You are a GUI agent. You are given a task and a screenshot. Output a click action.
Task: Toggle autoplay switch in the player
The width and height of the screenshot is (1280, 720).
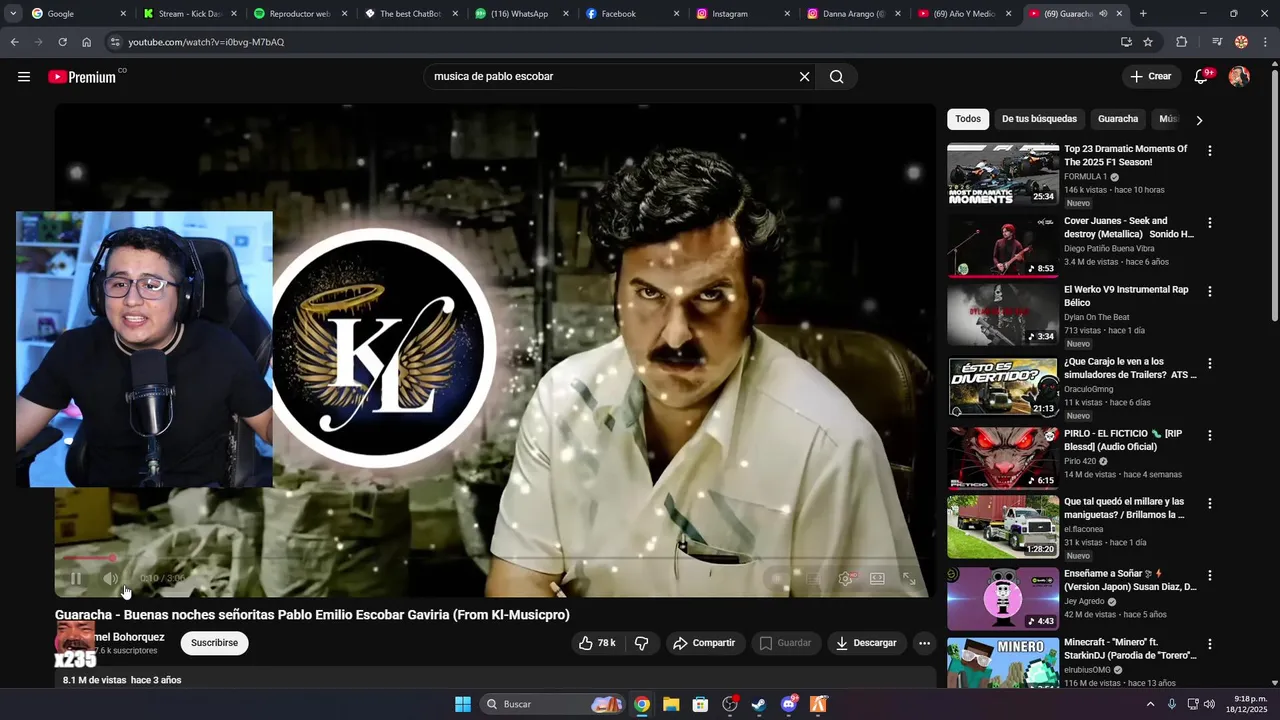pyautogui.click(x=777, y=578)
